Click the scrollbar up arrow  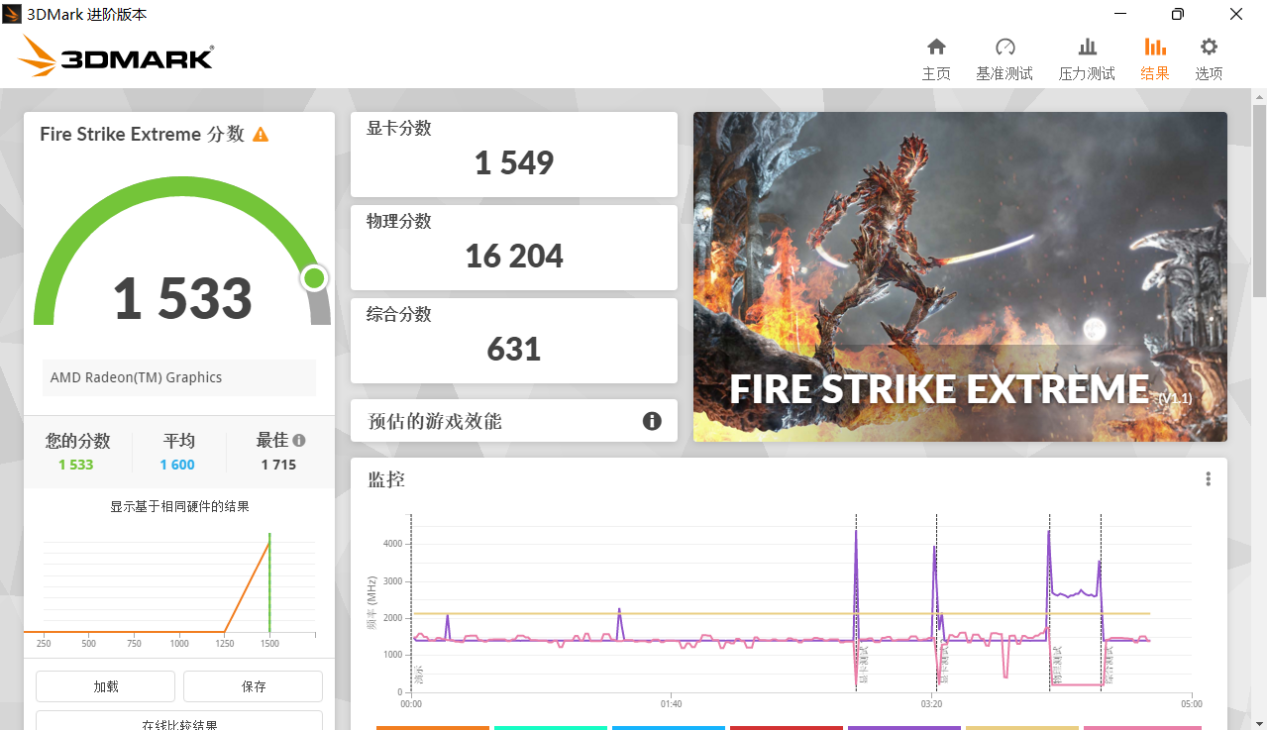(1259, 96)
